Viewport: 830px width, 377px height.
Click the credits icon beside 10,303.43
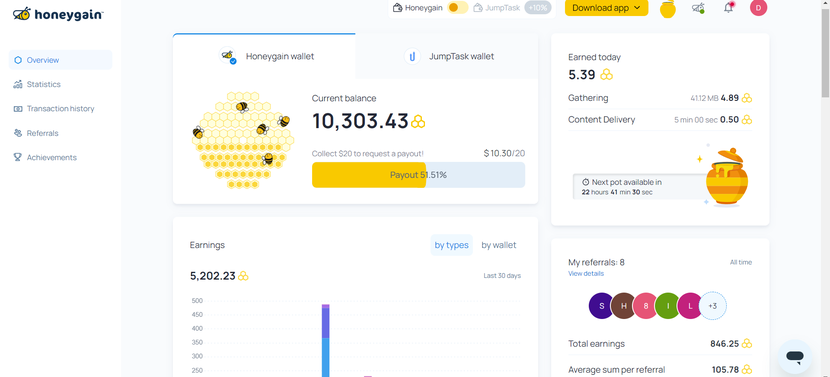(418, 122)
